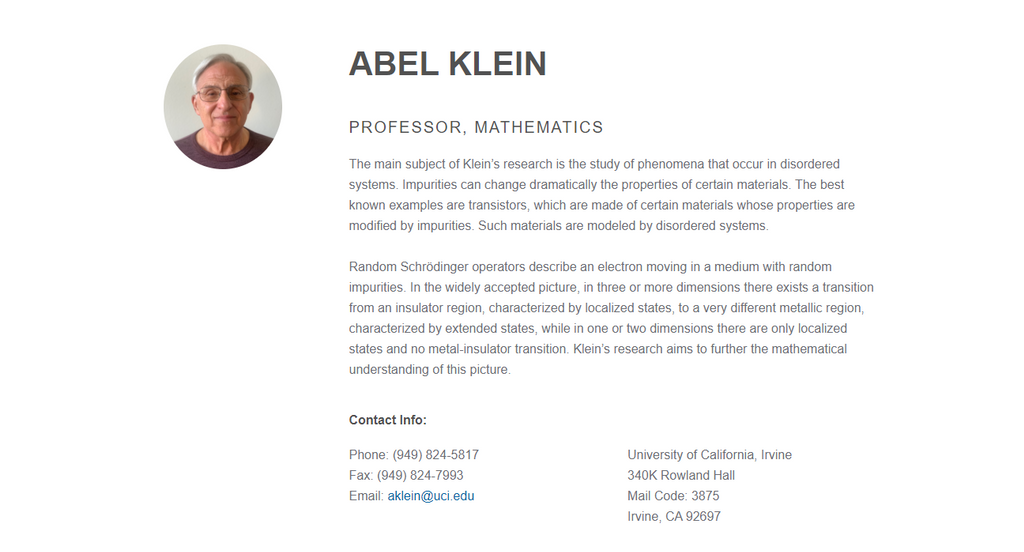Click the fax number (949) 824-7993

click(420, 475)
